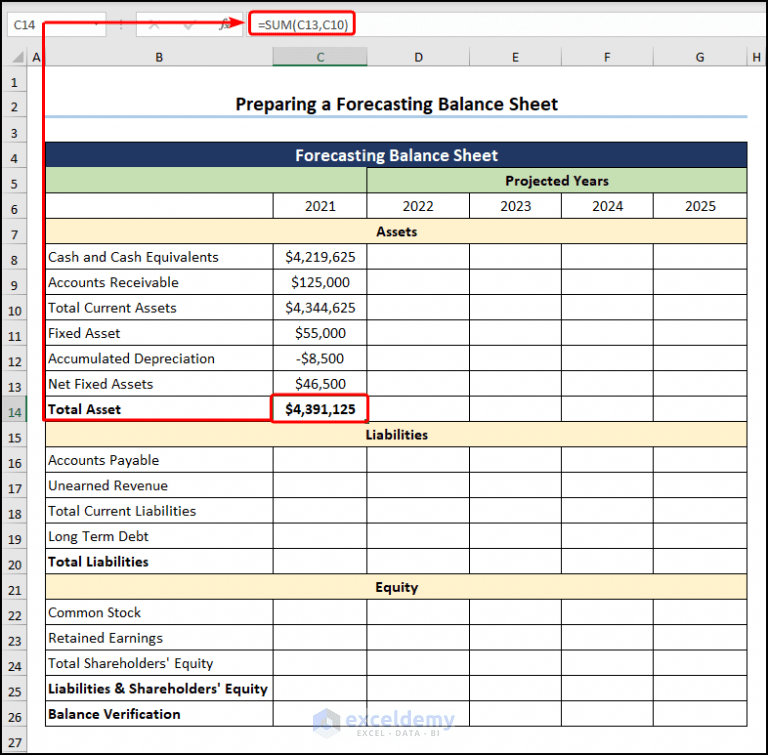Screen dimensions: 768x755
Task: Click 'Long Term Debt' label
Action: tap(98, 536)
